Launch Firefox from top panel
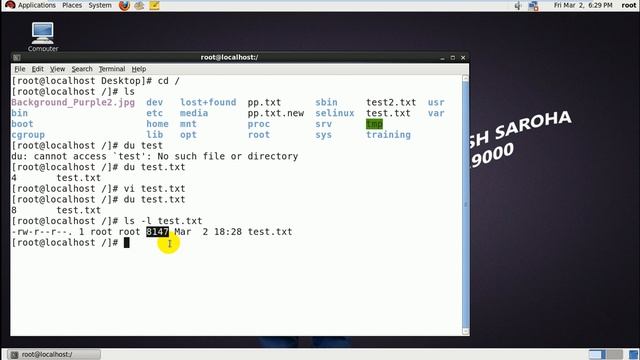This screenshot has height=360, width=640. pos(124,5)
